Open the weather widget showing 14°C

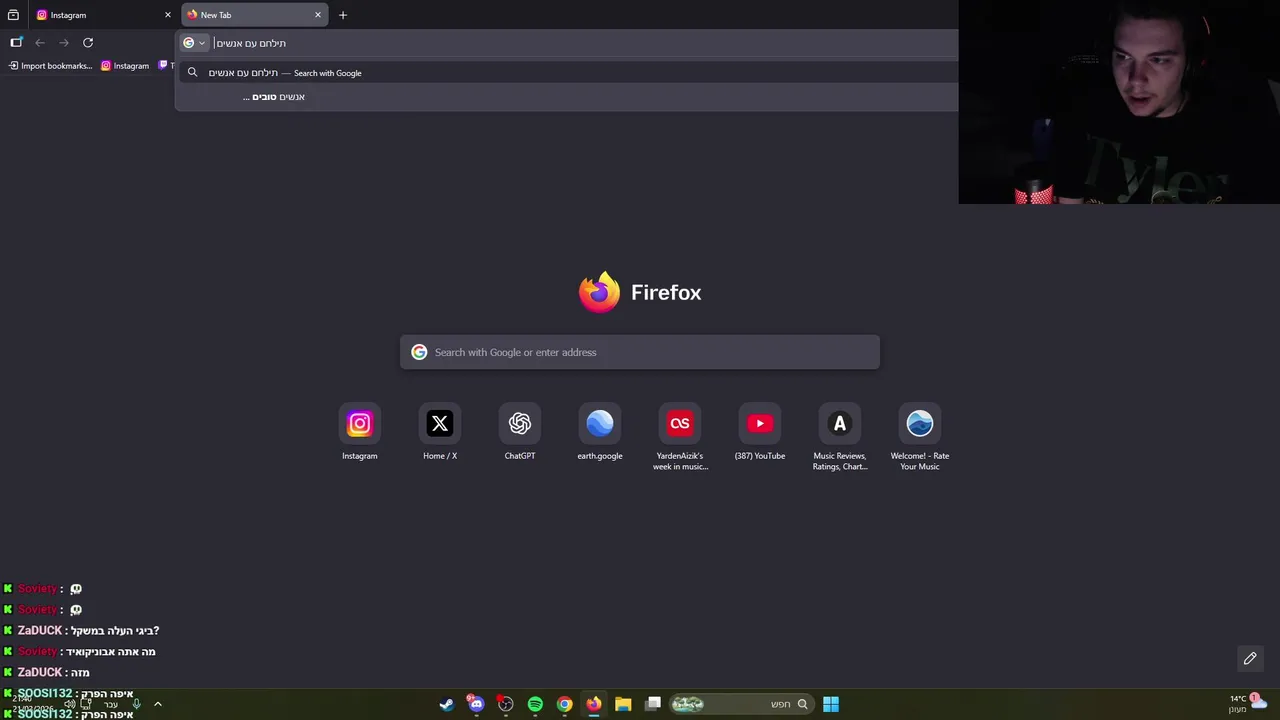click(1248, 703)
